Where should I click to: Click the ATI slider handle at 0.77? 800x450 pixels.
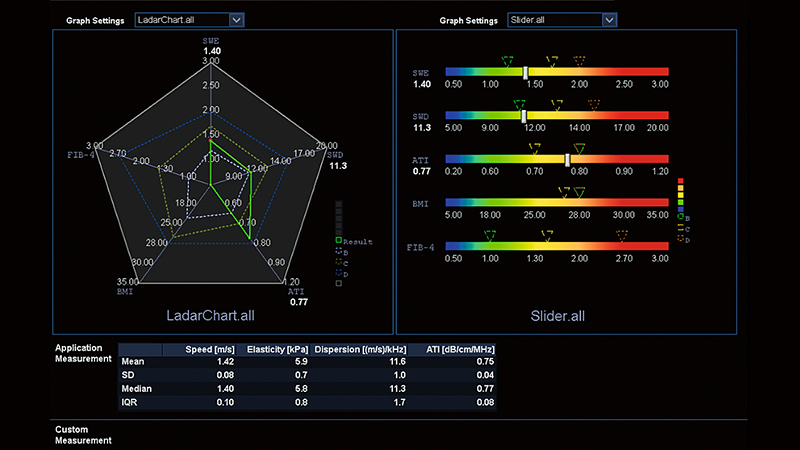click(x=568, y=159)
